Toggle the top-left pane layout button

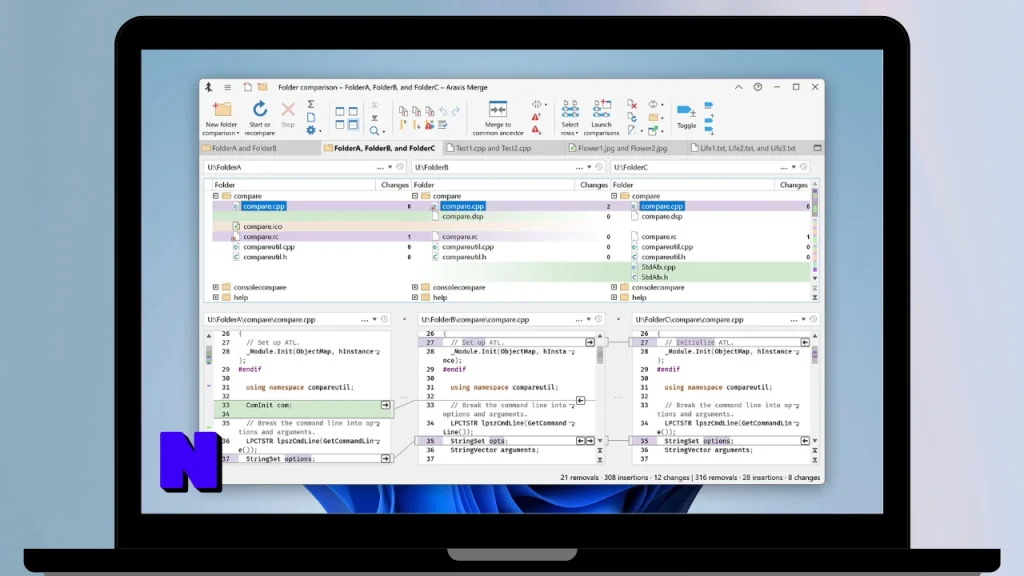pos(340,112)
